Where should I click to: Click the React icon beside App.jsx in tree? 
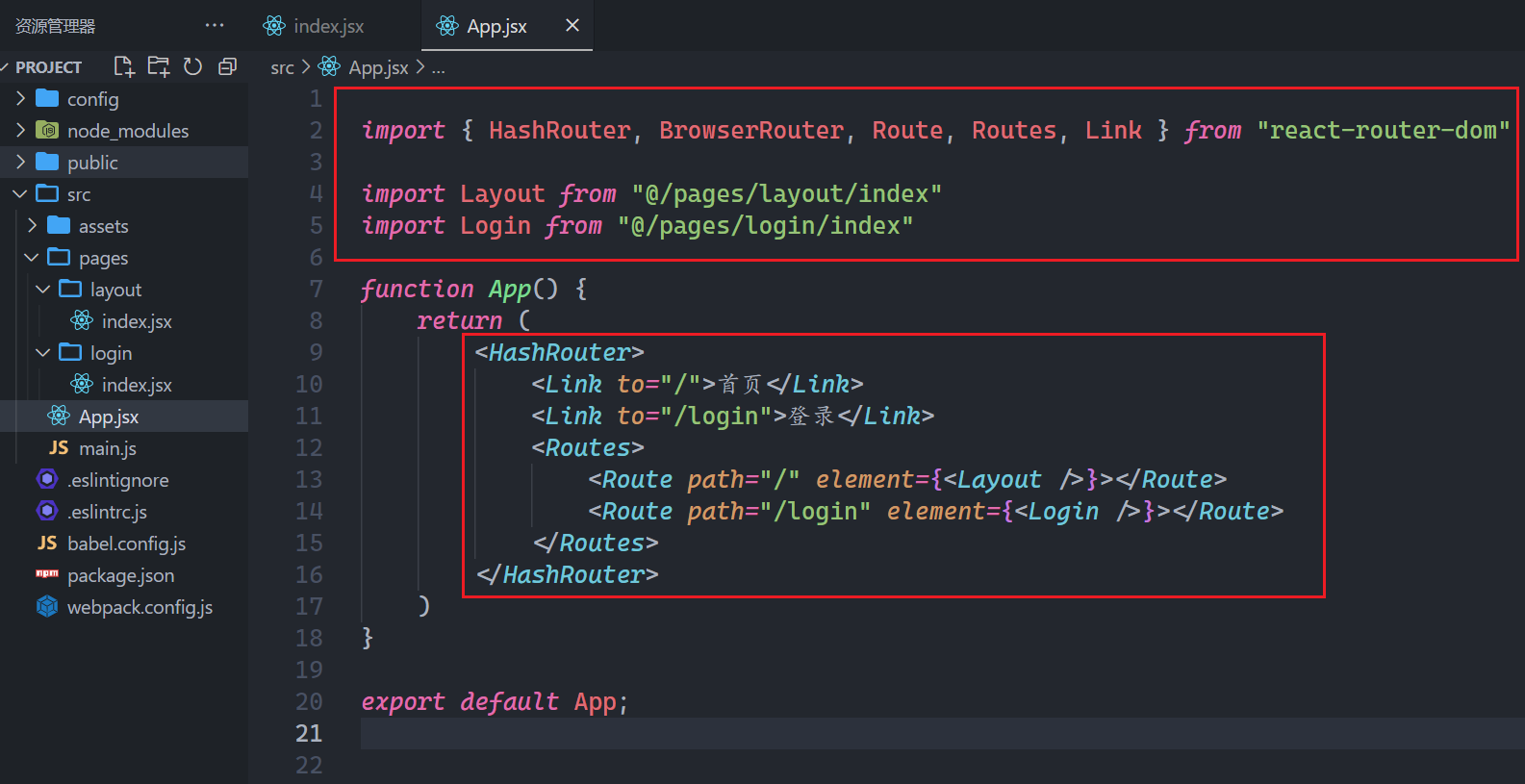click(59, 416)
